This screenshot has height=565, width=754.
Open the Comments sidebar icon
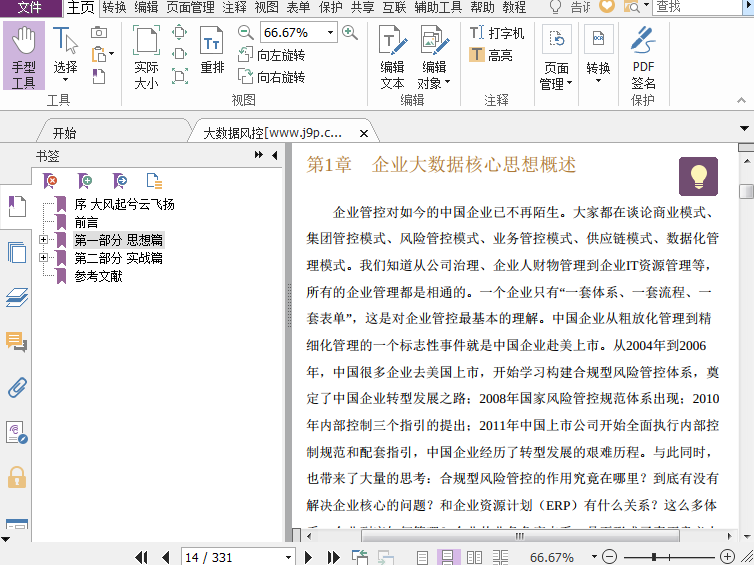(x=17, y=341)
